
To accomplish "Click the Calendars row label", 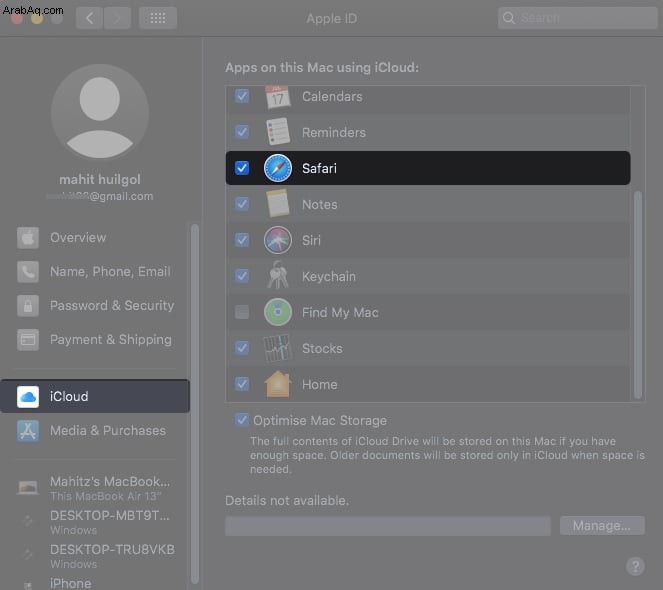I will [x=332, y=96].
